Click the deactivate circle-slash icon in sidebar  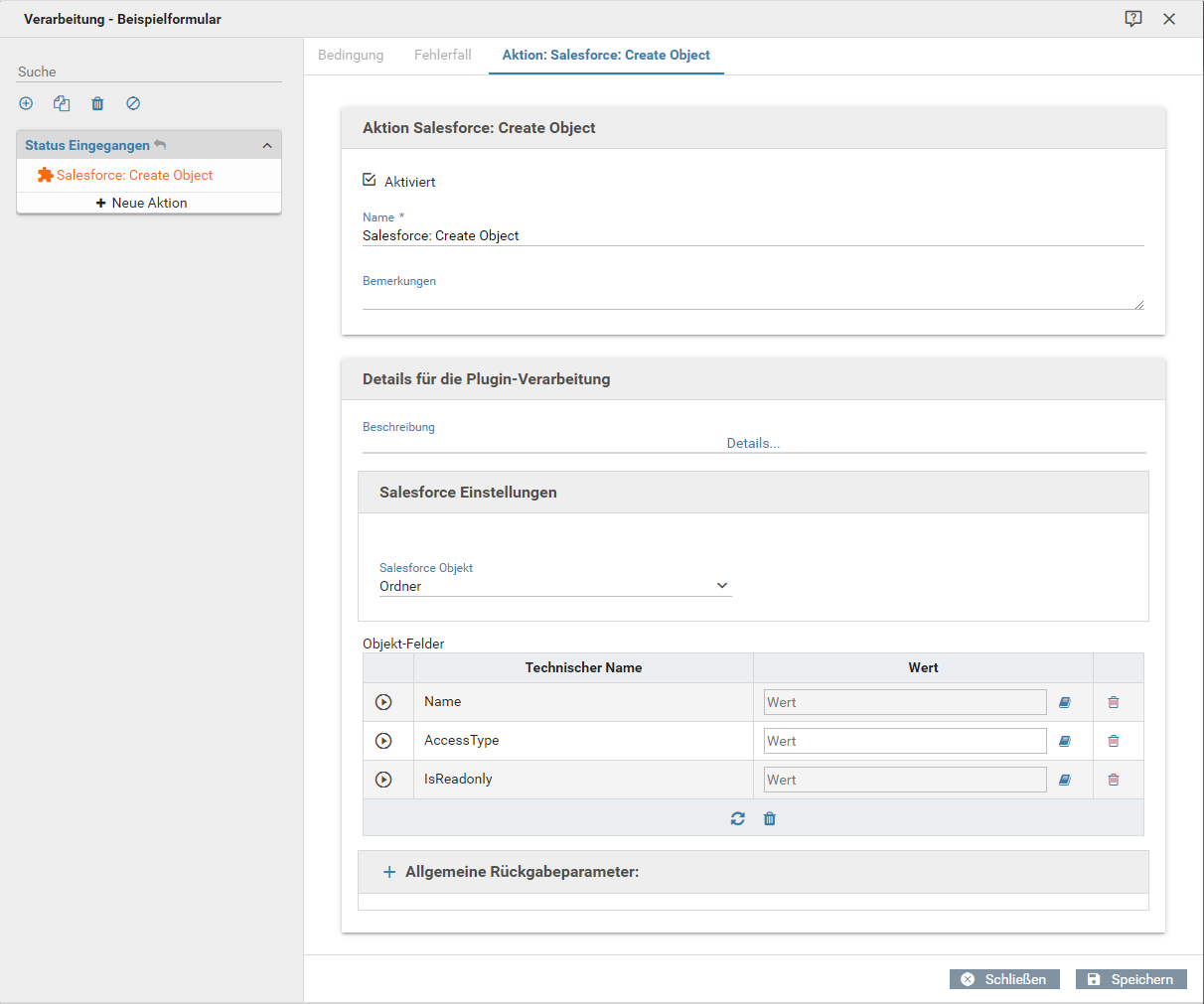coord(133,103)
